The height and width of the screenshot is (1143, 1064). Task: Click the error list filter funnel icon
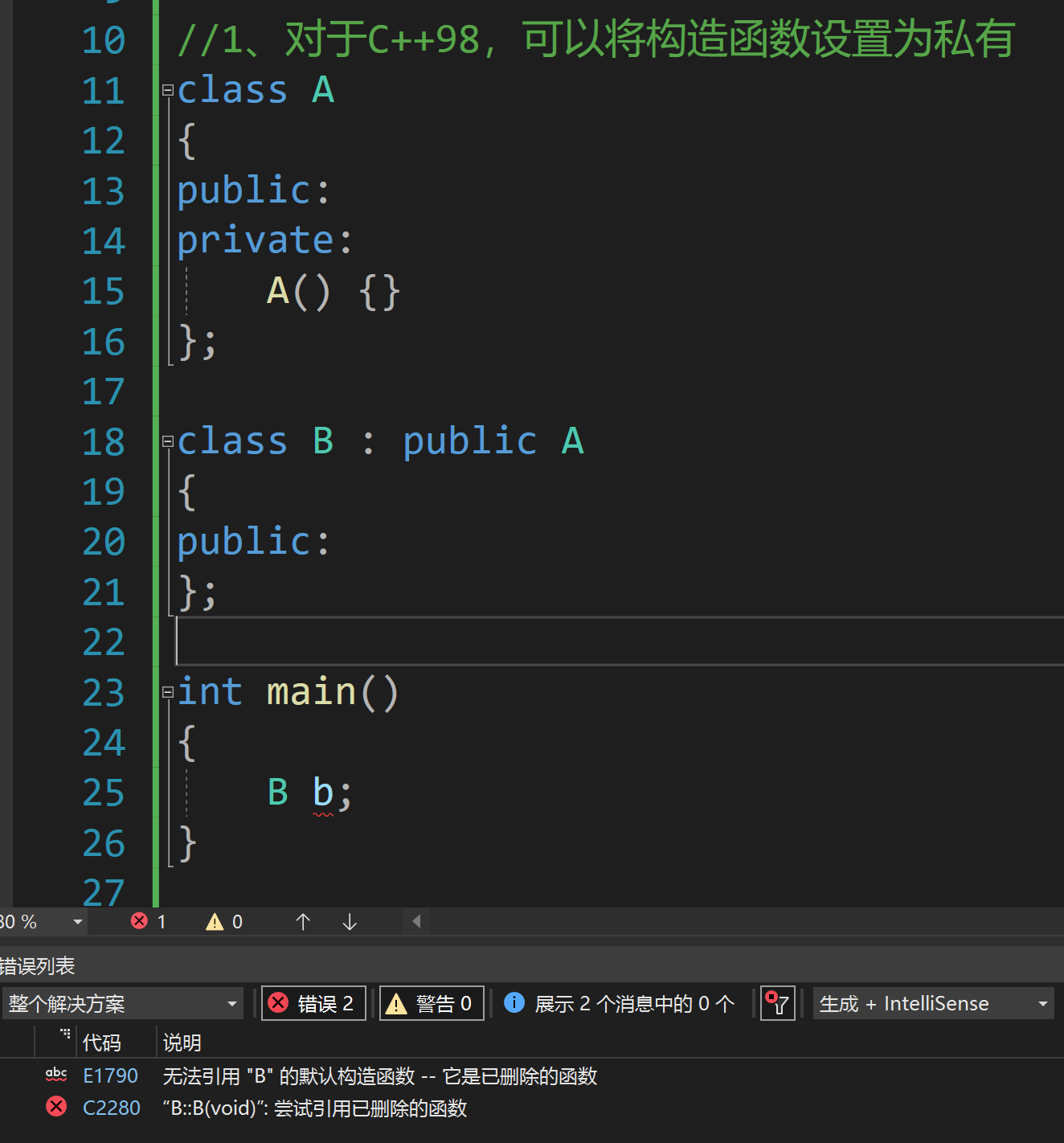[778, 1003]
